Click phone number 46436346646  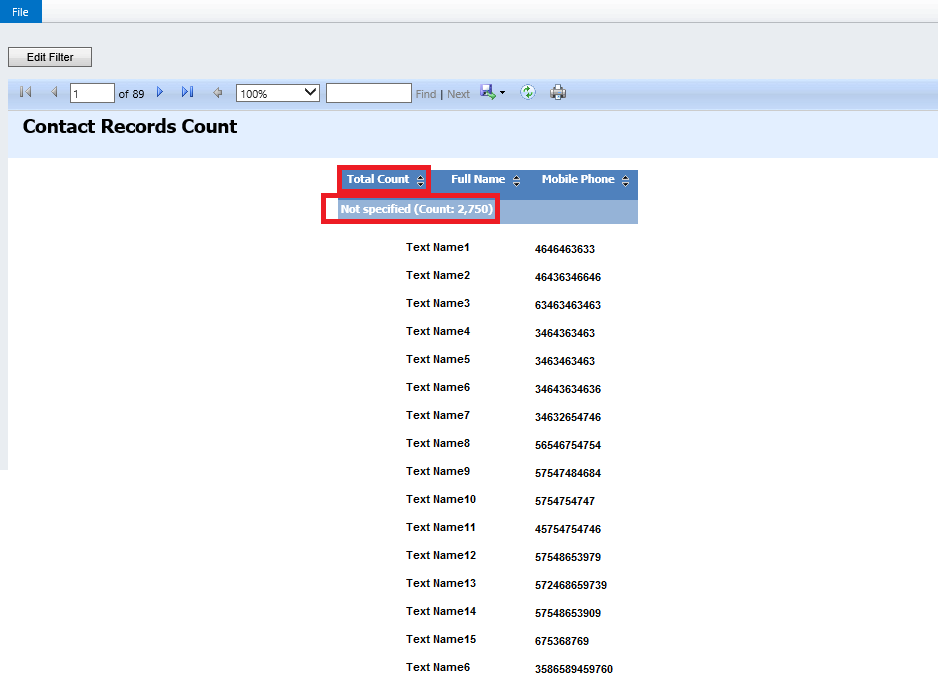(x=568, y=277)
